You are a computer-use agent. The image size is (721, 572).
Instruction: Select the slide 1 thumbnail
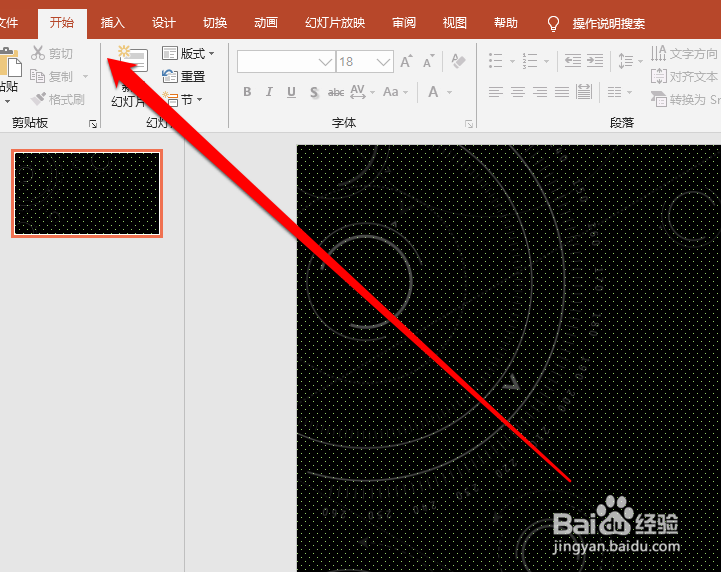click(x=87, y=193)
